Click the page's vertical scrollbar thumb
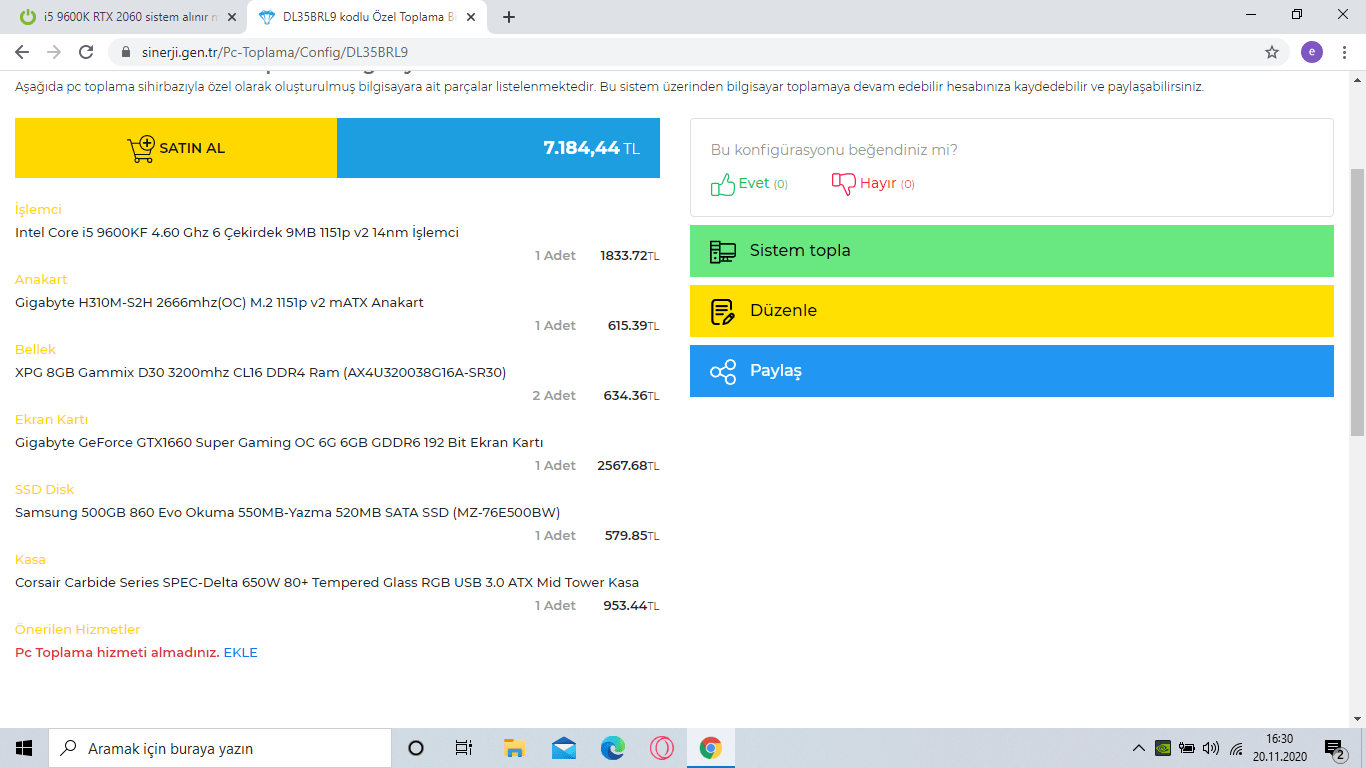 1357,302
